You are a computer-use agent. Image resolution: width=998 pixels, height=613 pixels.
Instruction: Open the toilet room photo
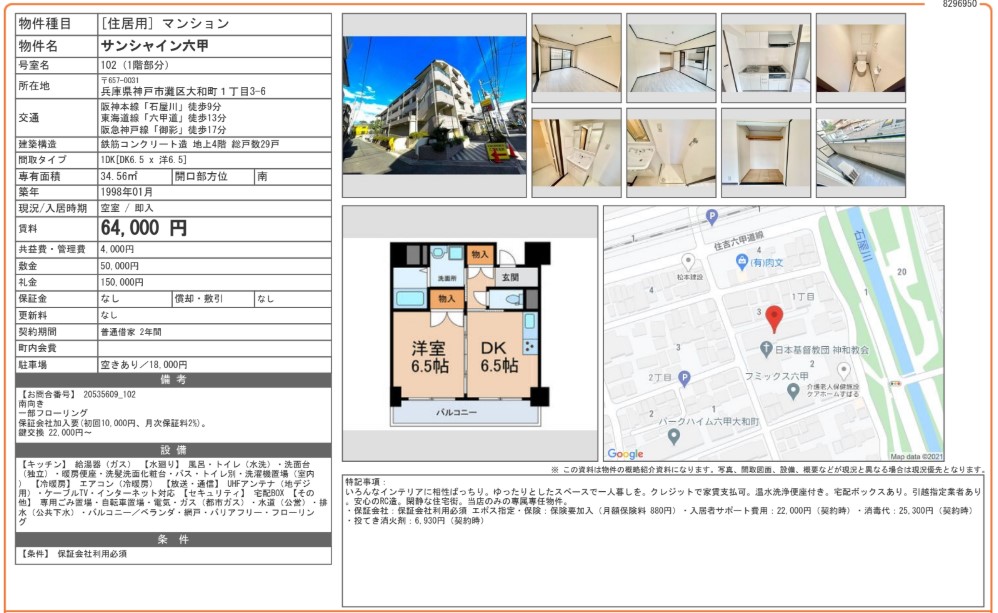pos(860,58)
